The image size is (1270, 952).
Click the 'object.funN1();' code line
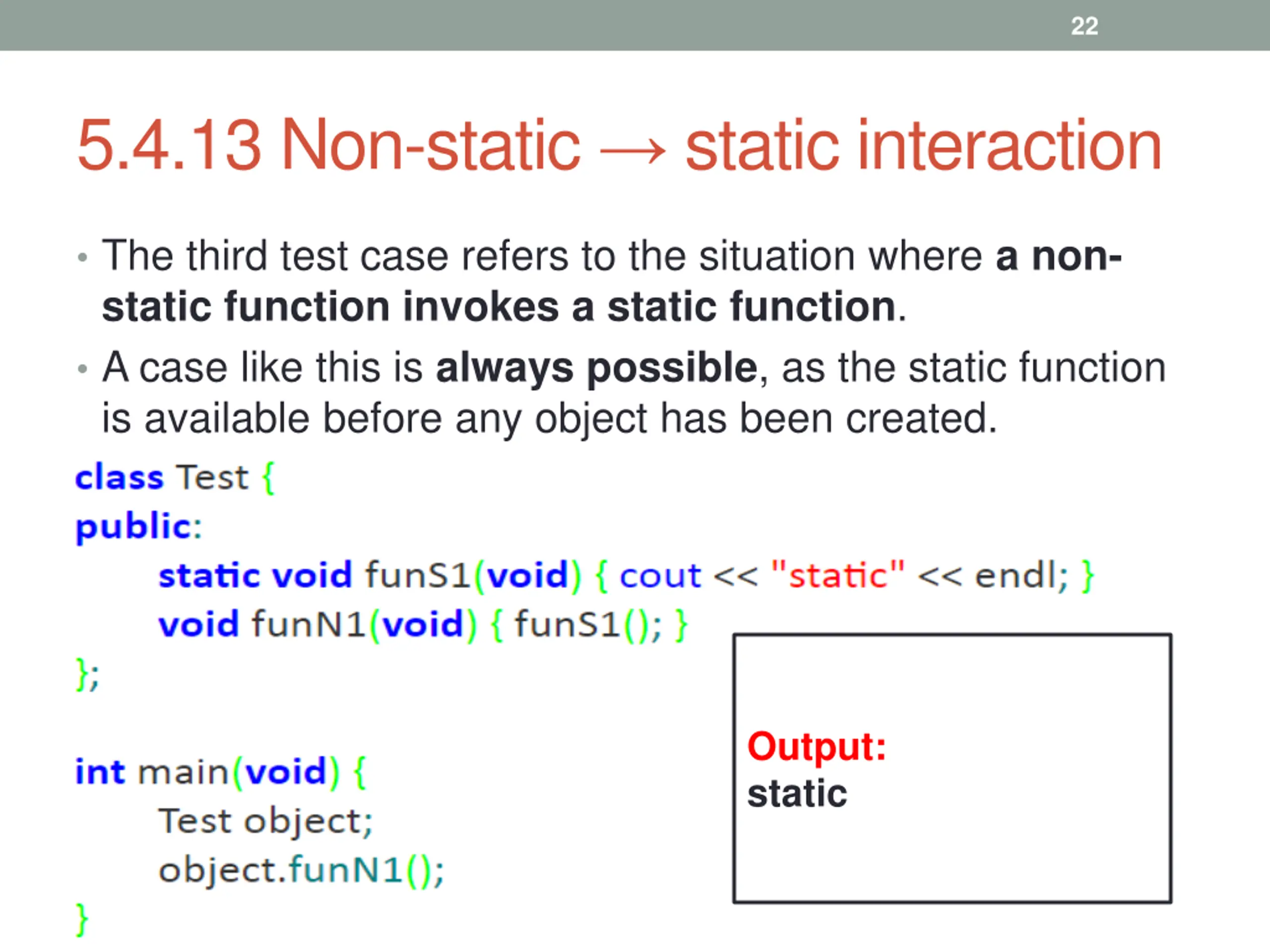click(301, 871)
